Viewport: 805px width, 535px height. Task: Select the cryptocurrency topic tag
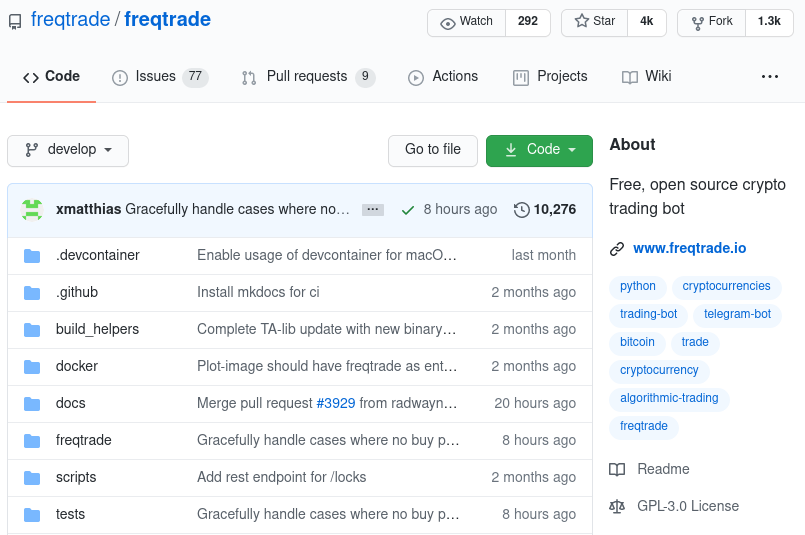click(659, 371)
